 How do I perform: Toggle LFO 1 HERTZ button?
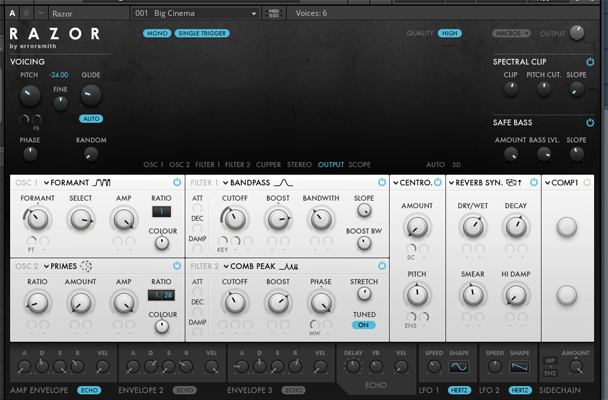click(459, 390)
